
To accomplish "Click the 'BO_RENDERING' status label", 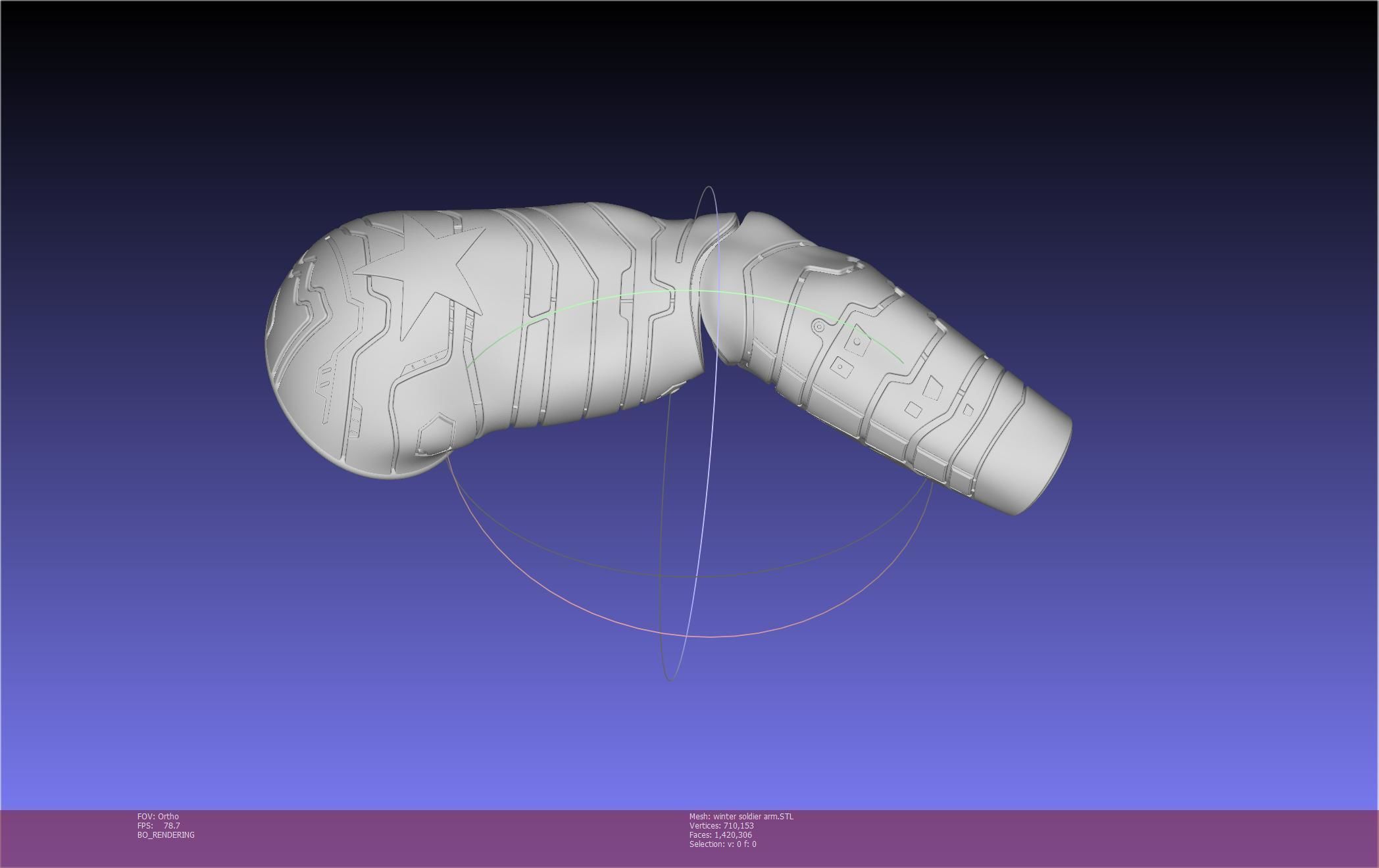I will [x=166, y=834].
